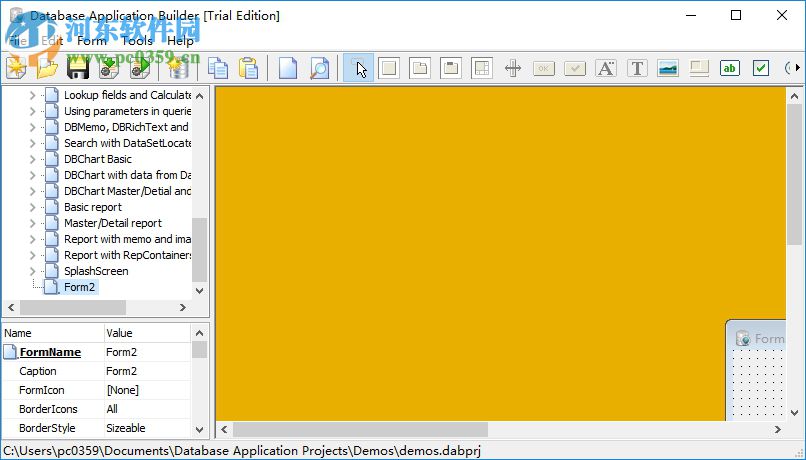This screenshot has width=806, height=460.
Task: Click the FormName property row
Action: (97, 352)
